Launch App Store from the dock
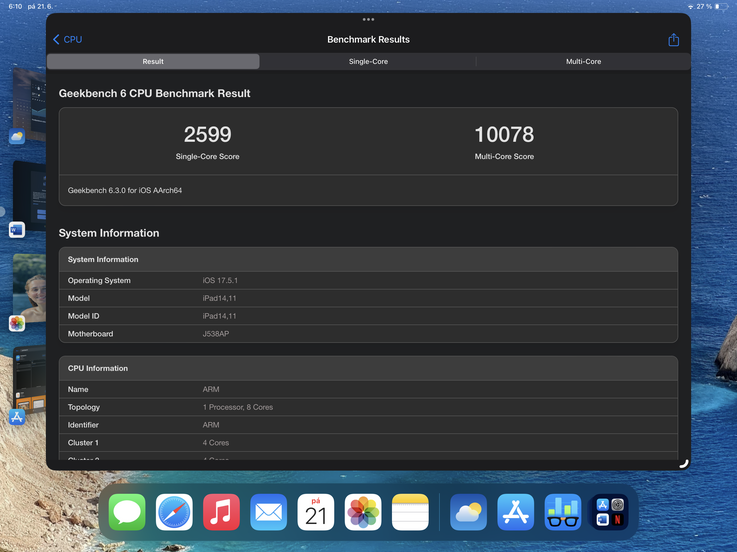The image size is (737, 552). tap(516, 512)
